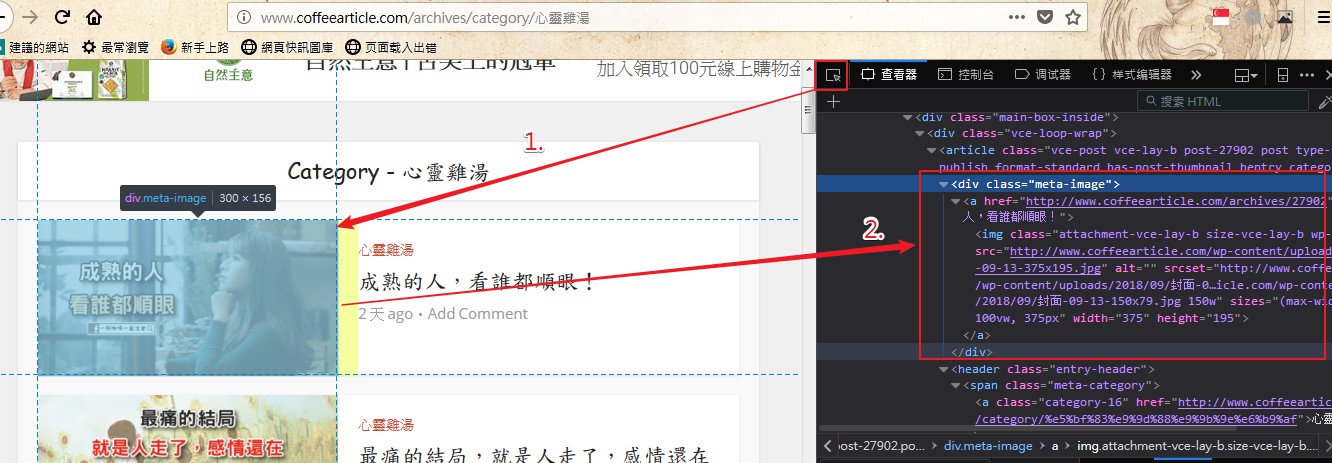1332x463 pixels.
Task: Open the DevTools dock layout dropdown
Action: click(1245, 75)
